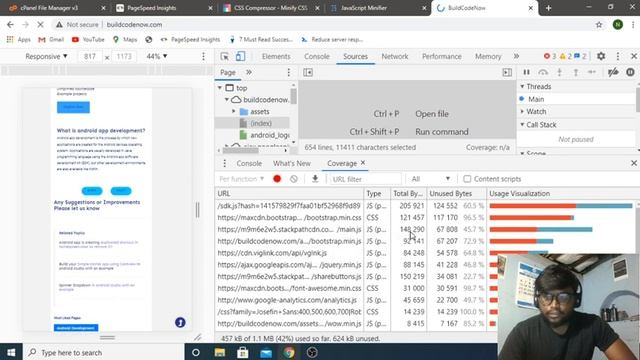Hide the navigator sidebar icon

(x=308, y=72)
